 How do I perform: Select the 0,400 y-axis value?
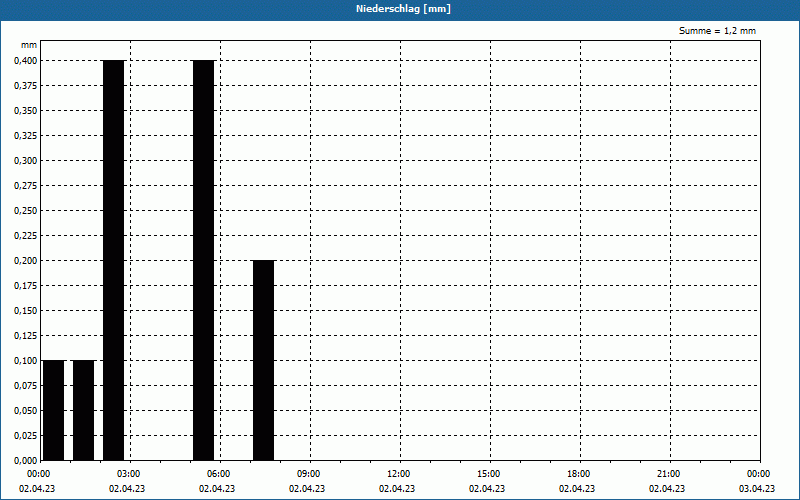[x=26, y=61]
